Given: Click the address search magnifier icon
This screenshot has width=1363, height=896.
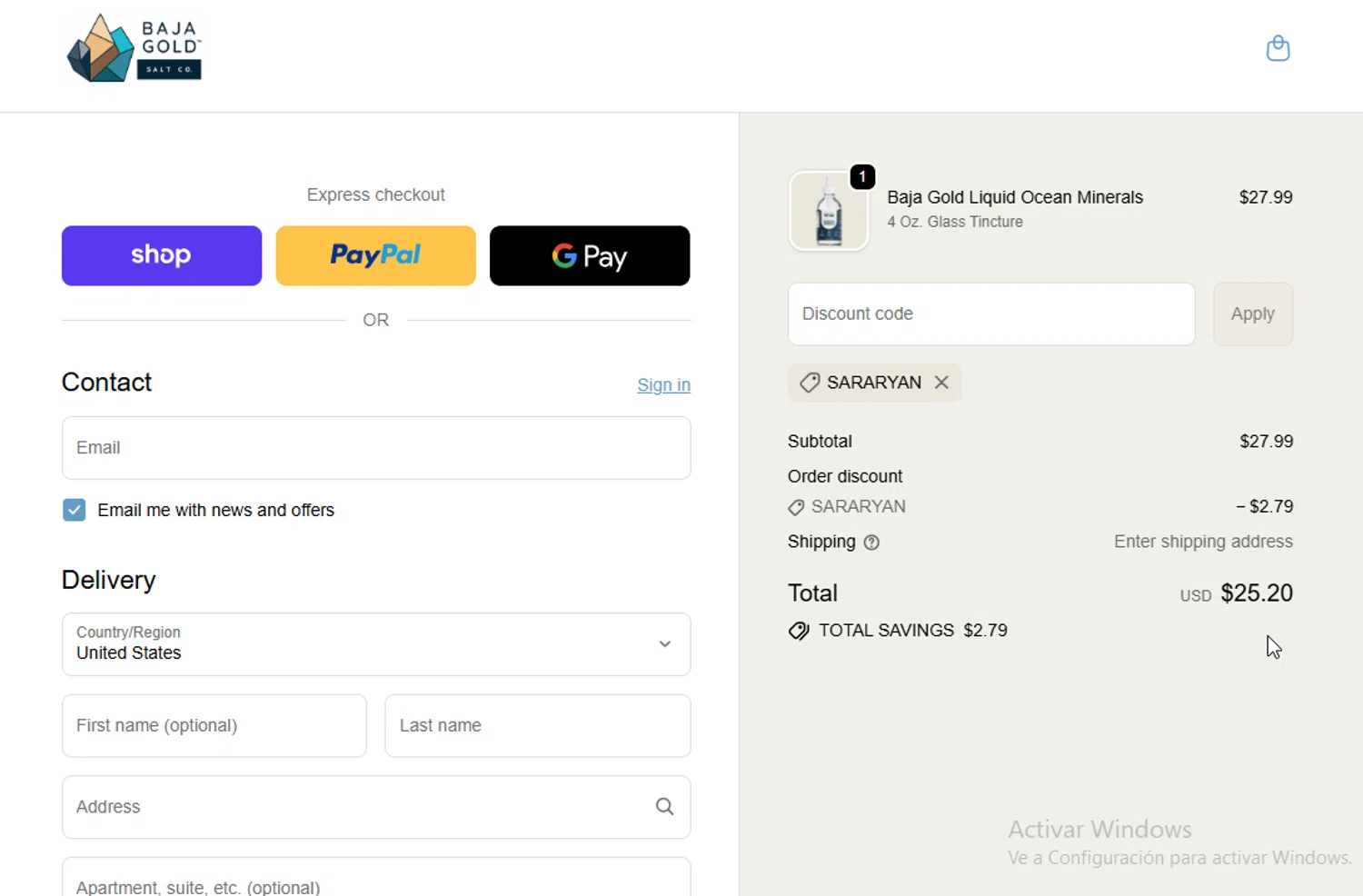Looking at the screenshot, I should click(x=665, y=807).
